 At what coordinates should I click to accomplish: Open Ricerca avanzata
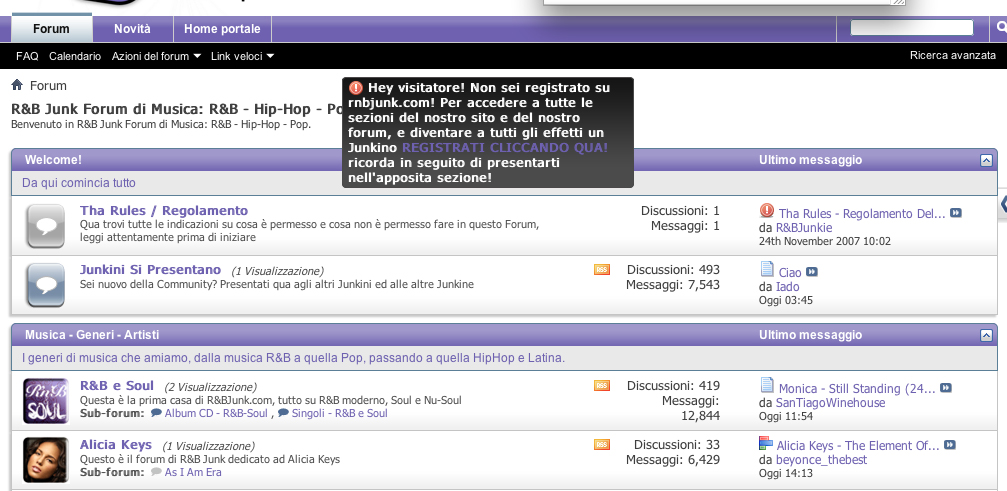click(952, 56)
